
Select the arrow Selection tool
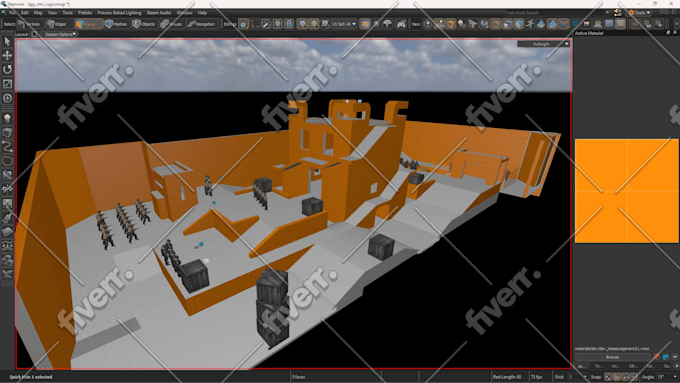pos(7,42)
